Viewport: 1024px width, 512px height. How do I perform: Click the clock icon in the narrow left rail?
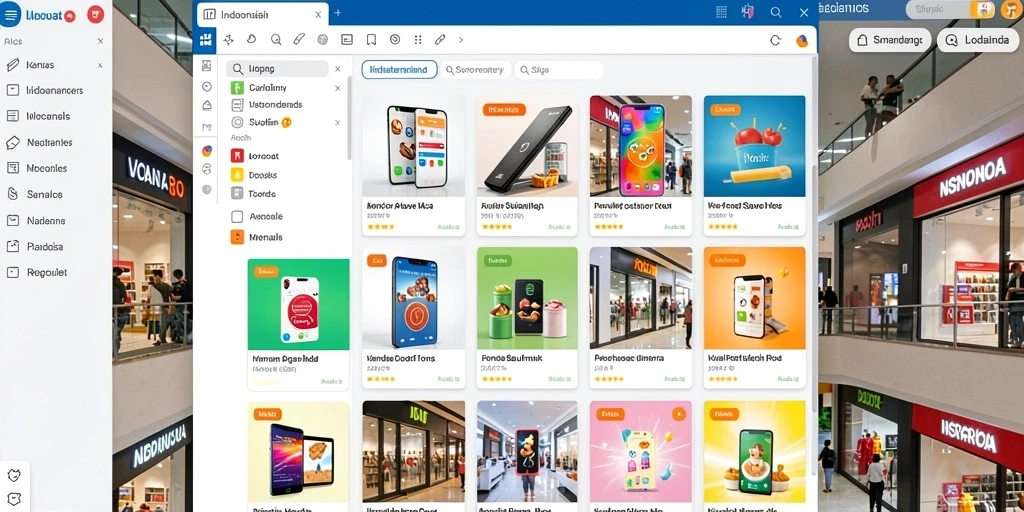(207, 86)
